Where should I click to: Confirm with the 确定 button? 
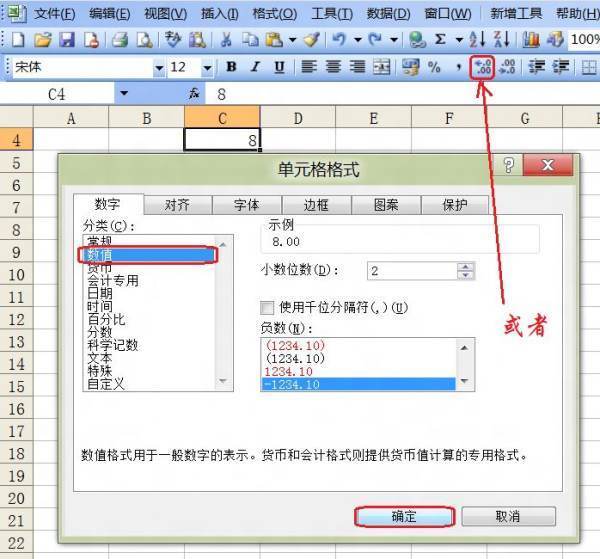point(404,517)
